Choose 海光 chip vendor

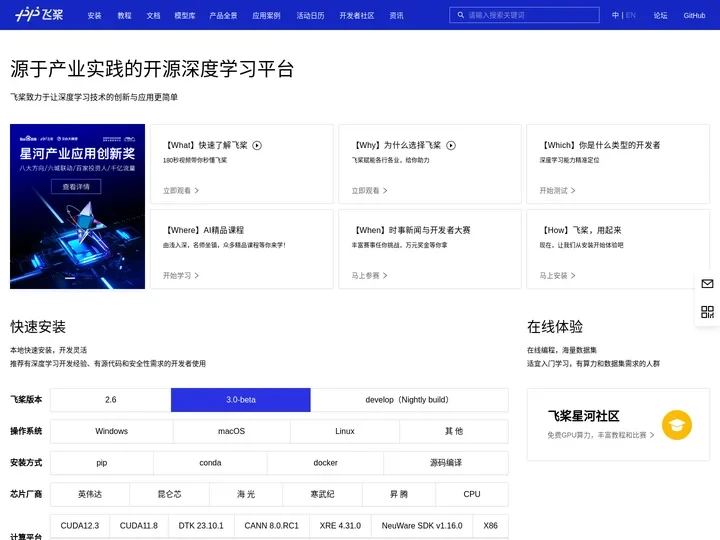pyautogui.click(x=246, y=494)
